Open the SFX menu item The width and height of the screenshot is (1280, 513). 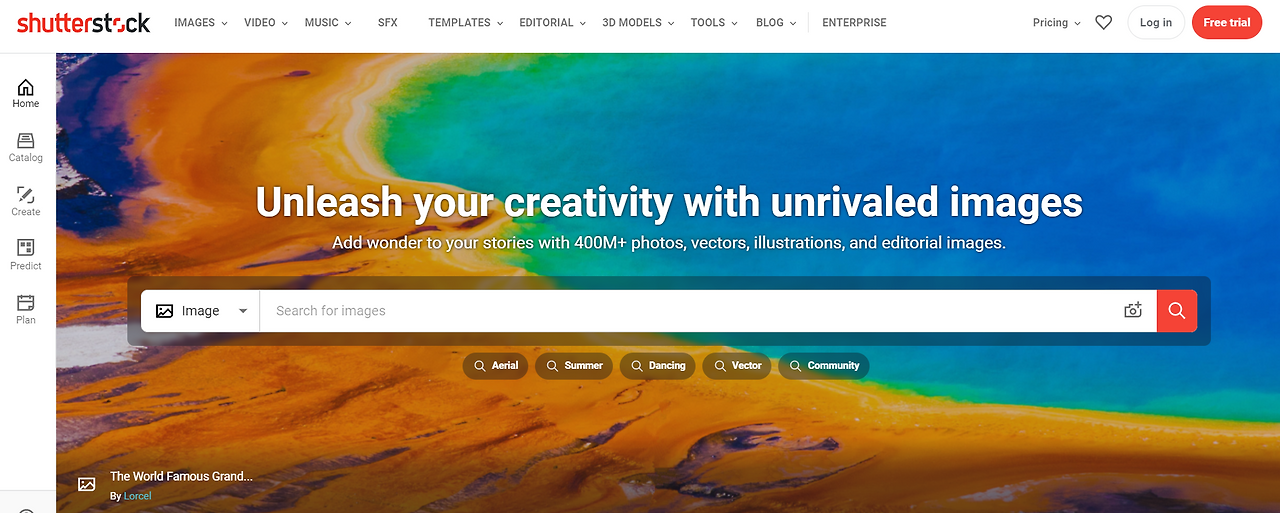388,22
